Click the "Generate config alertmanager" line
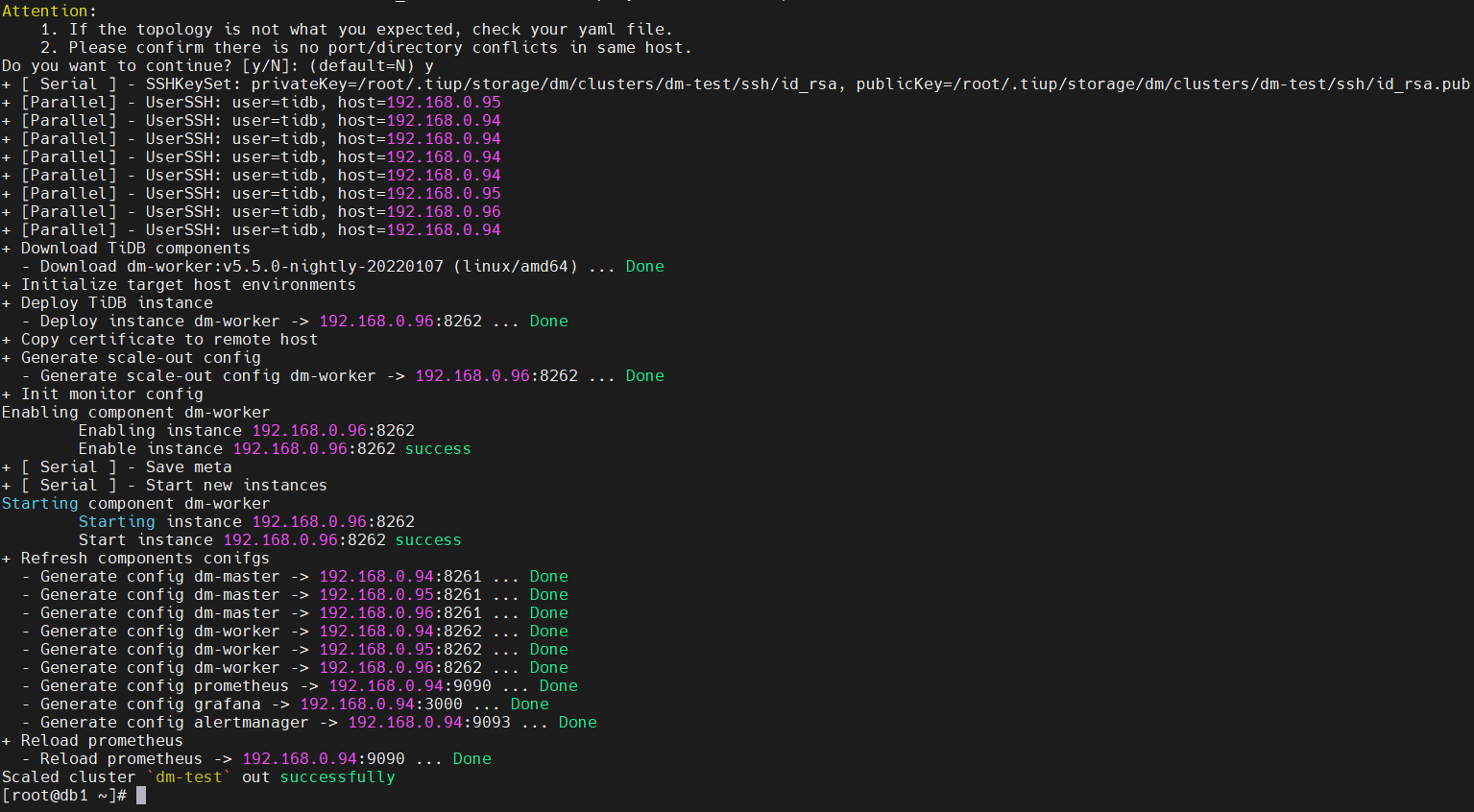 click(309, 723)
